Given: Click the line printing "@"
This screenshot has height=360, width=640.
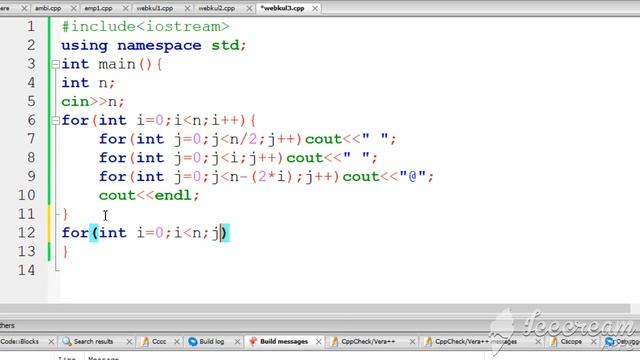Looking at the screenshot, I should (x=266, y=177).
